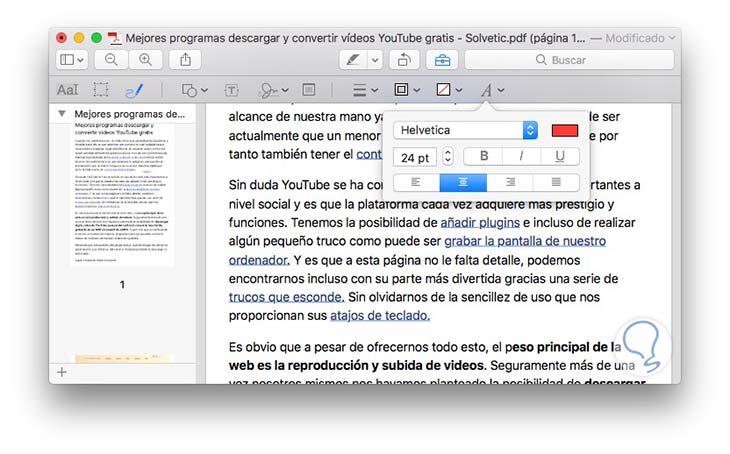Open the Modificado title dropdown

(640, 38)
